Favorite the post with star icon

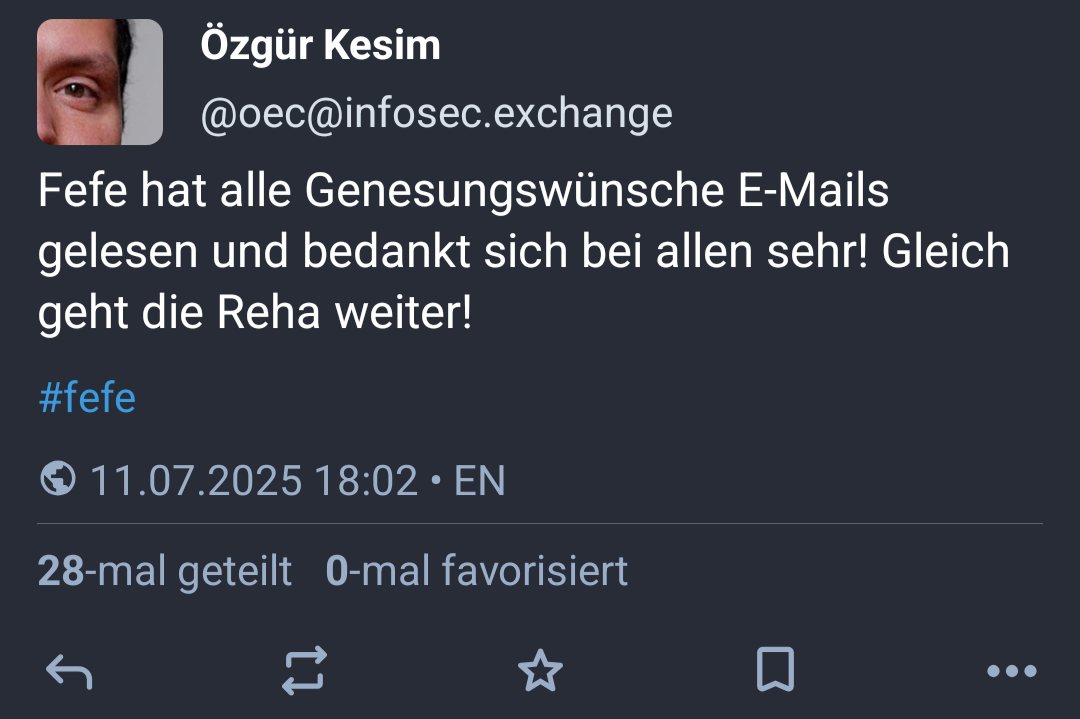click(540, 671)
